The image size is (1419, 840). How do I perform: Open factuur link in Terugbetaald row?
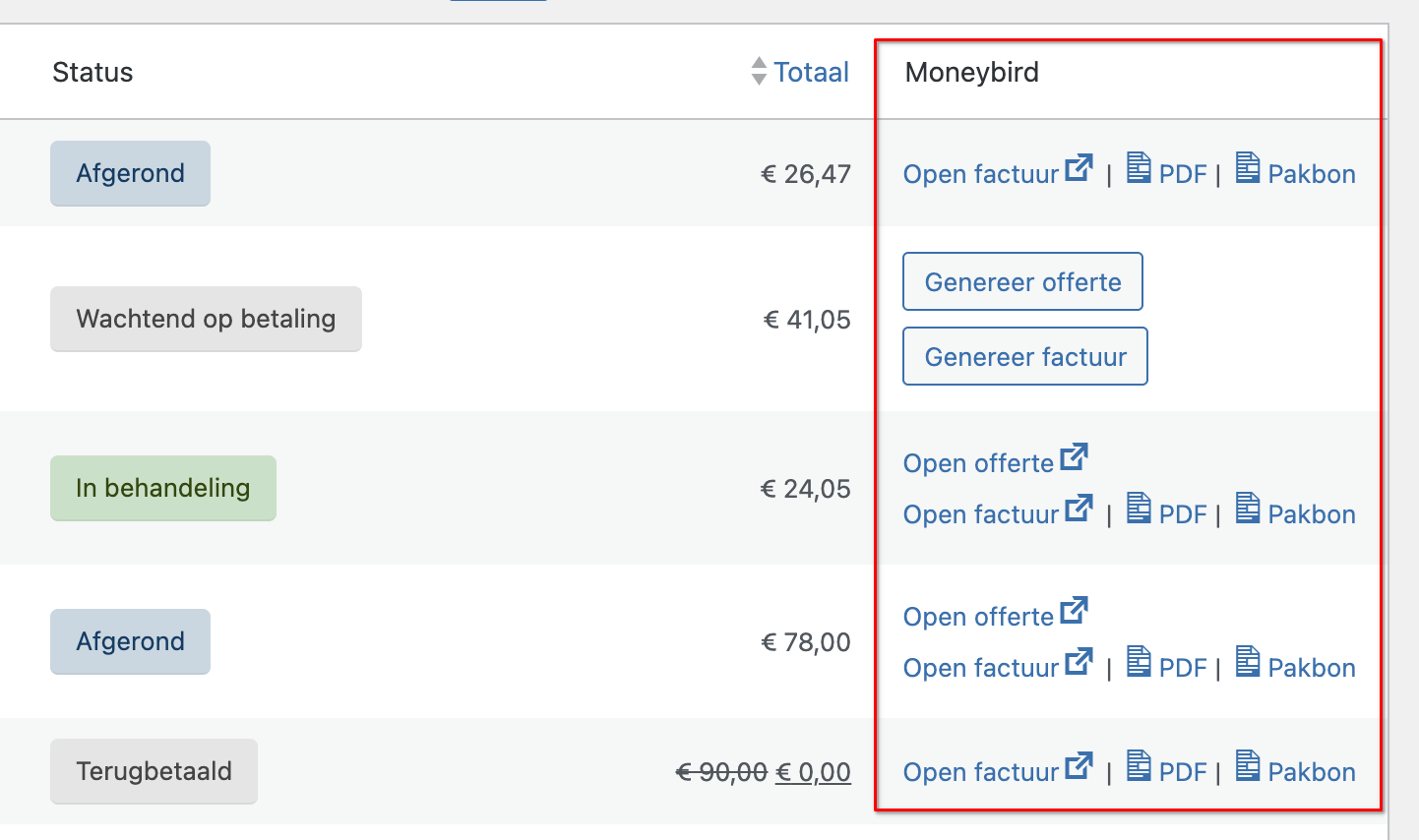coord(981,772)
